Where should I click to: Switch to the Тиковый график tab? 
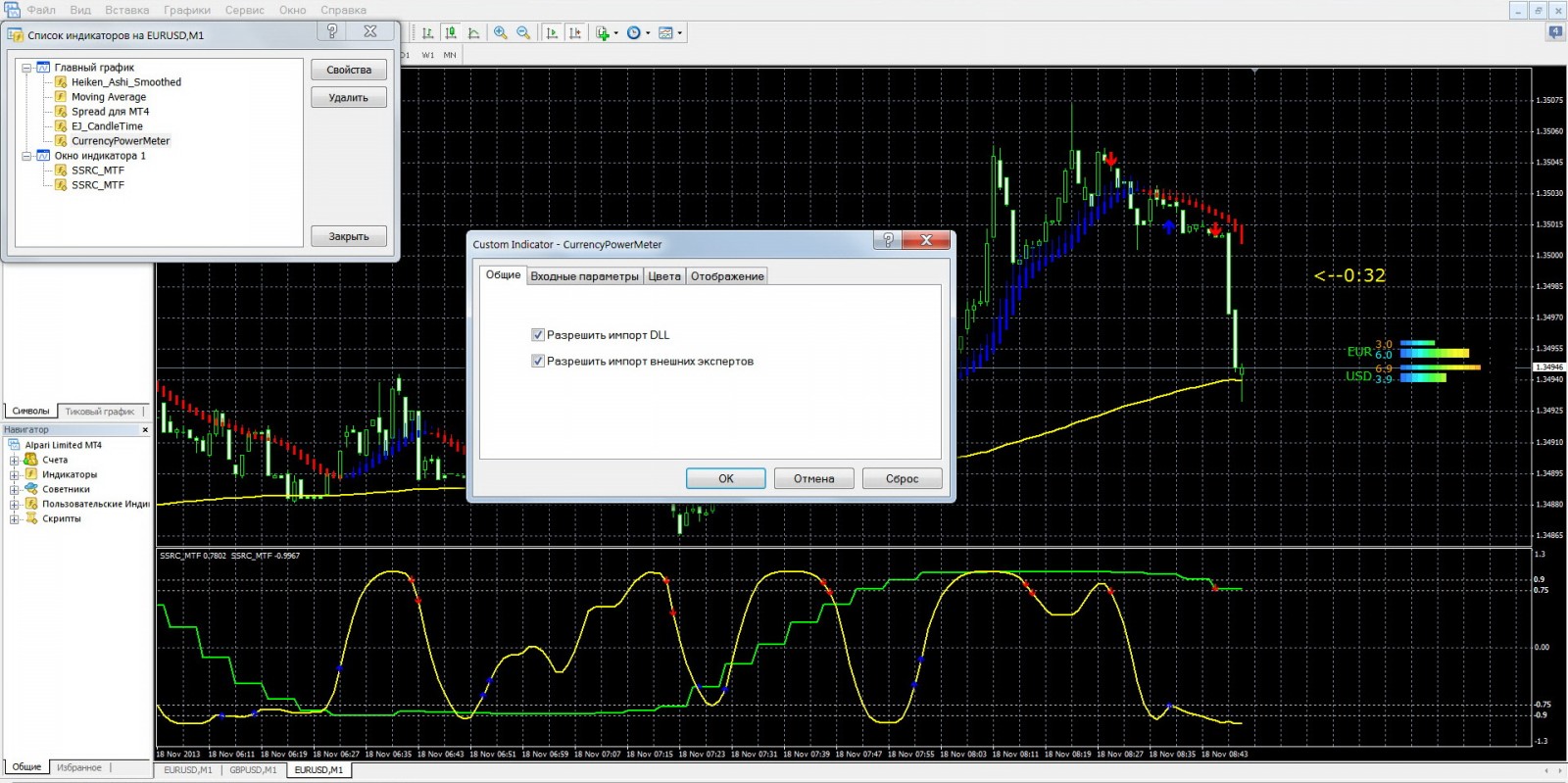click(100, 412)
